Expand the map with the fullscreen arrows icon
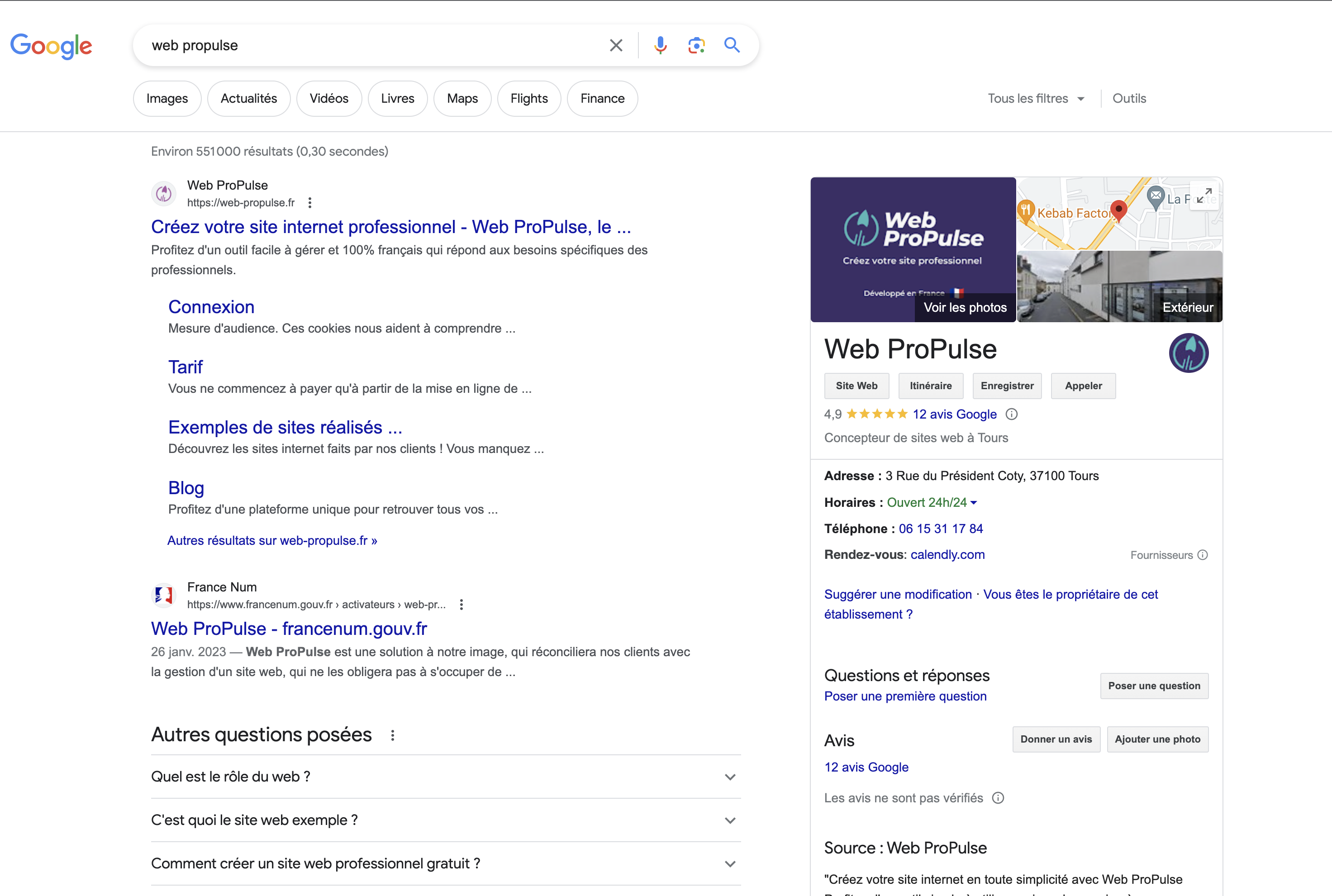 pos(1204,196)
